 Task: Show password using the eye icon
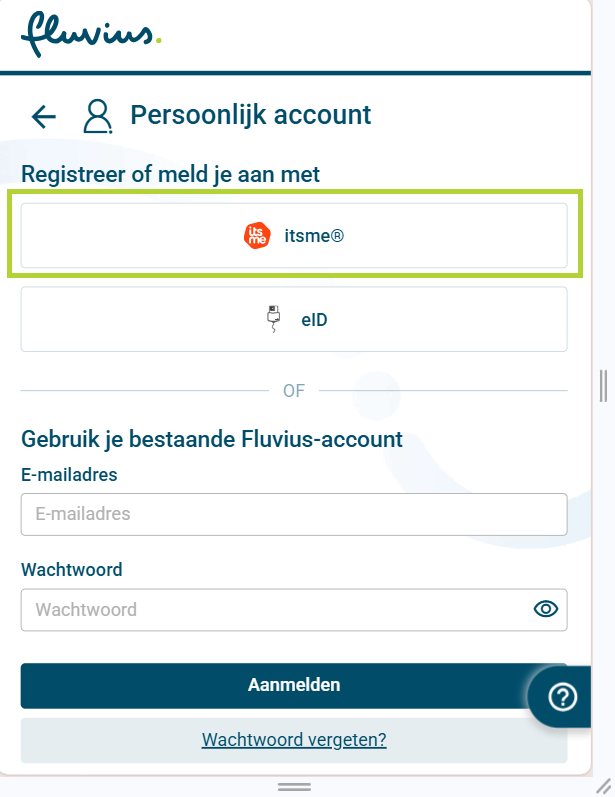click(x=545, y=609)
